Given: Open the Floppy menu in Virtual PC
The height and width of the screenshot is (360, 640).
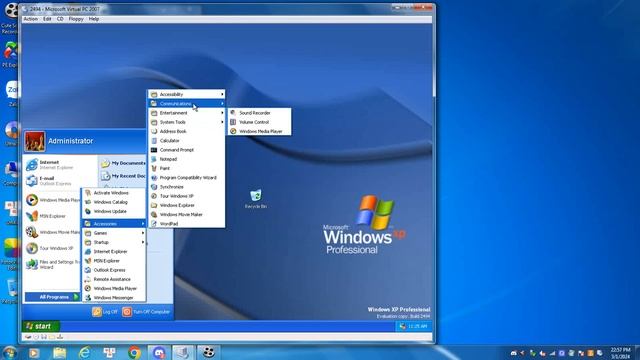Looking at the screenshot, I should point(76,19).
